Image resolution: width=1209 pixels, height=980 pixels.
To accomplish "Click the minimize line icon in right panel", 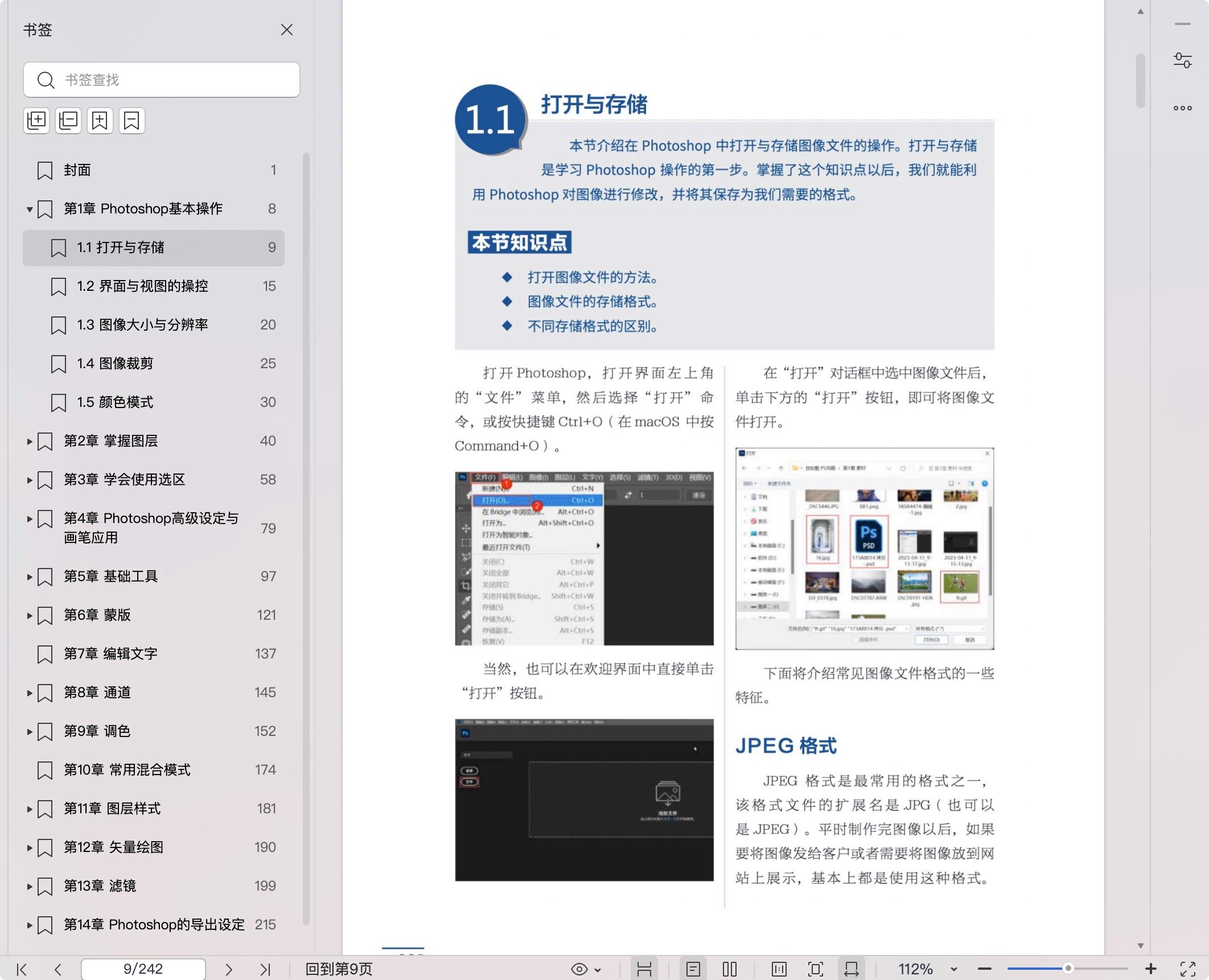I will point(1182,24).
